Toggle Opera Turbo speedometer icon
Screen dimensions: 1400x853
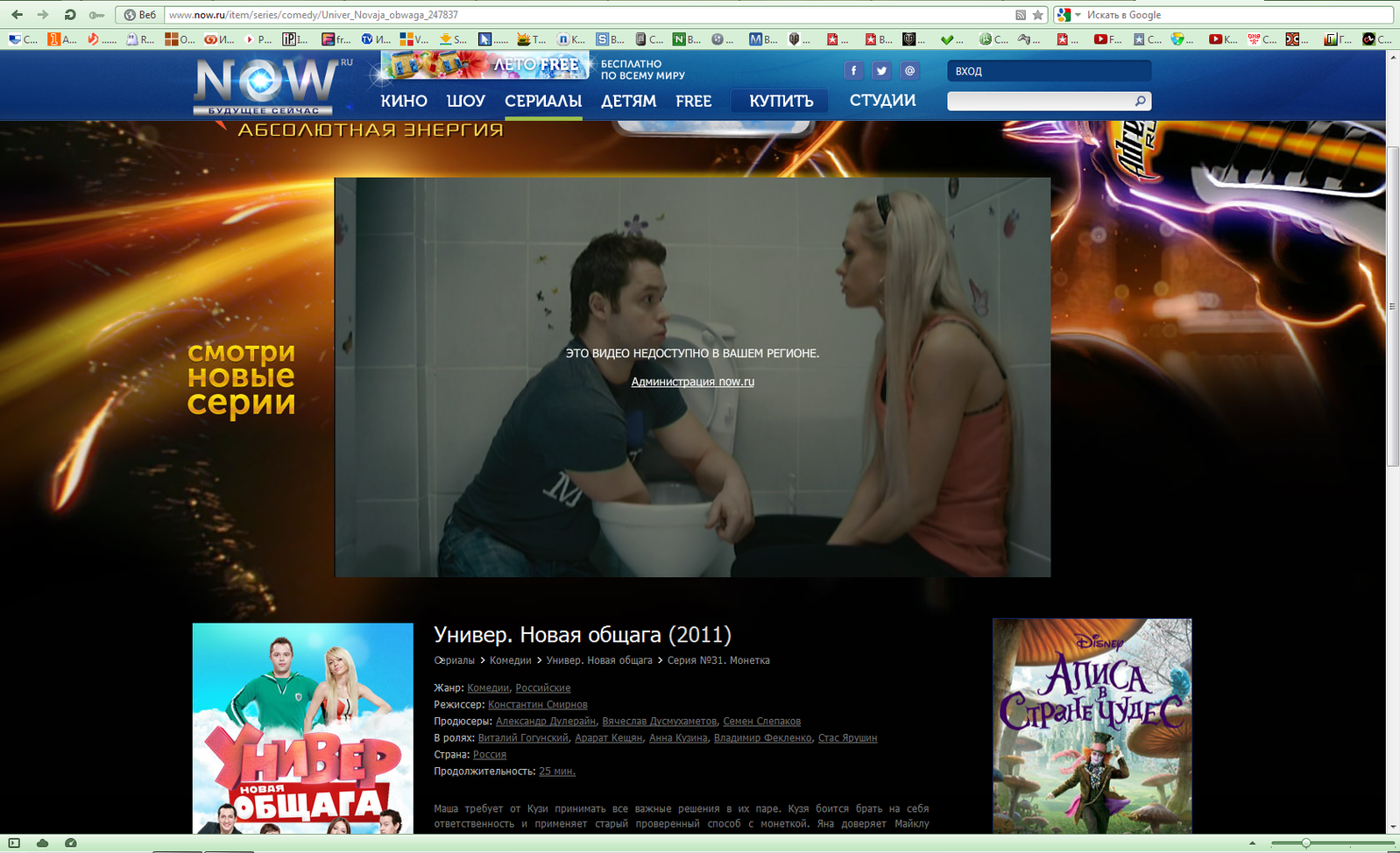point(71,843)
